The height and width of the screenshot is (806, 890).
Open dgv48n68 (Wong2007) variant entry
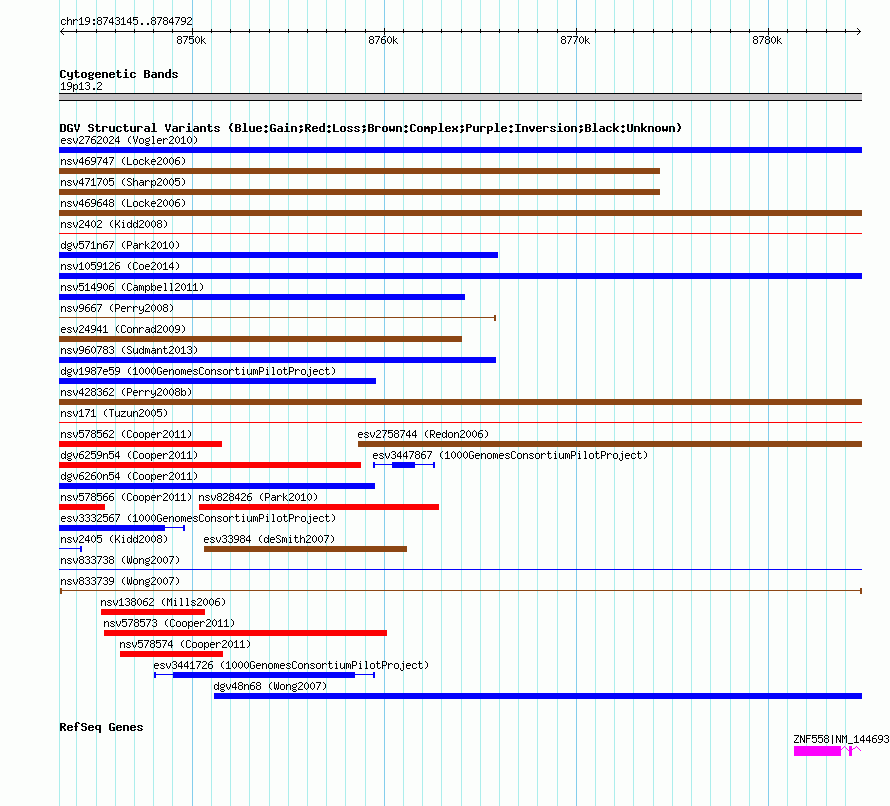270,686
